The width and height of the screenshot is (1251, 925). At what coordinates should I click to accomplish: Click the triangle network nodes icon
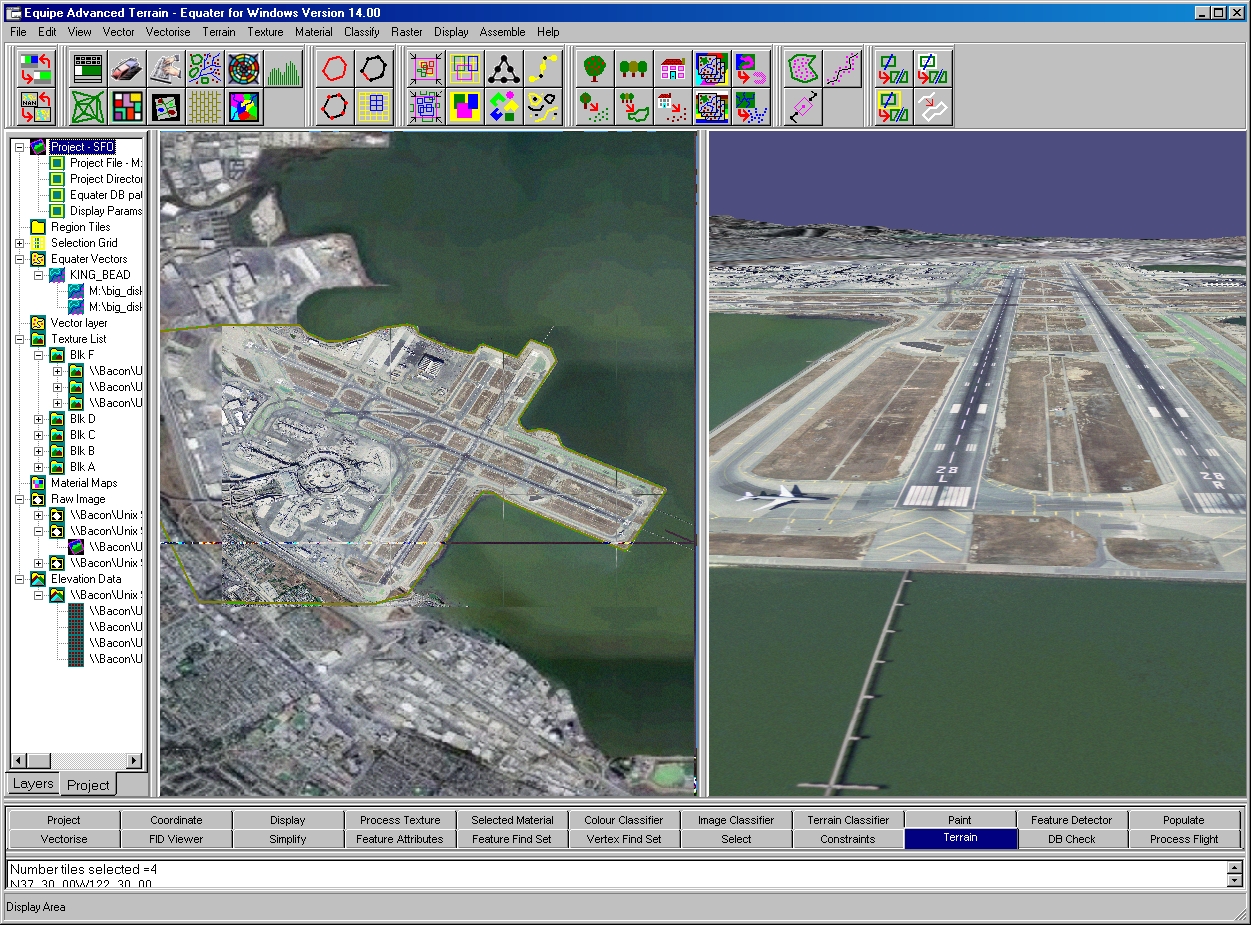click(x=503, y=69)
